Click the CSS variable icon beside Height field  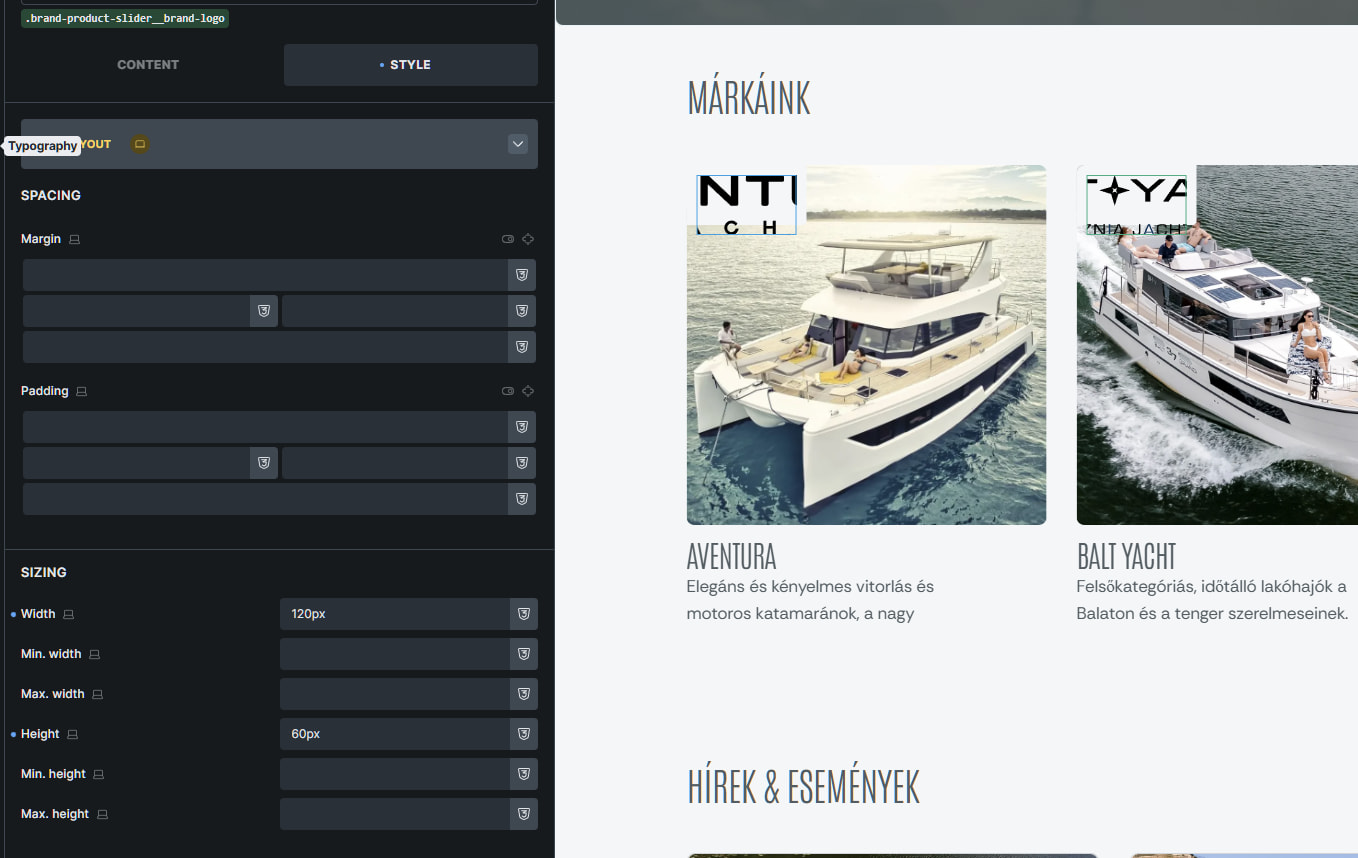(523, 734)
